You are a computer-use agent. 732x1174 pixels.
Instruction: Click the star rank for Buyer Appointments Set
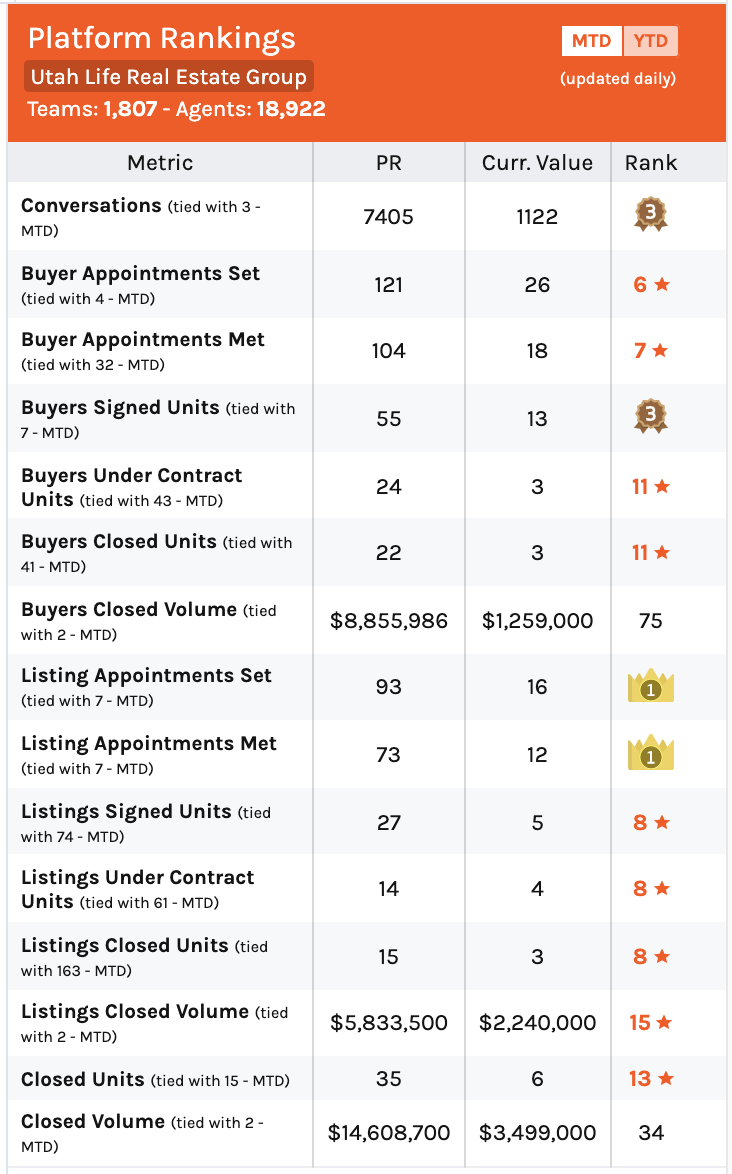(x=651, y=285)
